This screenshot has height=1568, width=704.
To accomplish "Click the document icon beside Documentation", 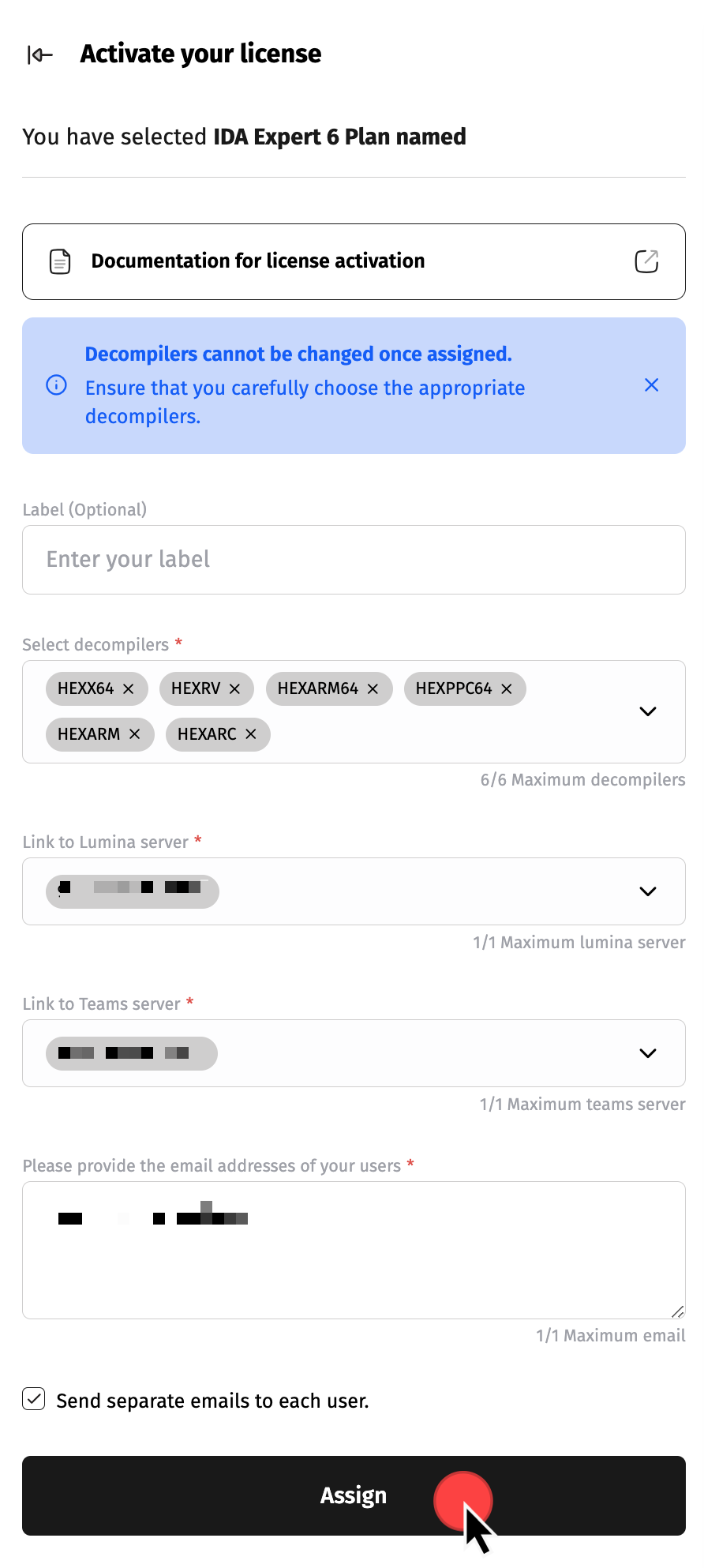I will 60,261.
